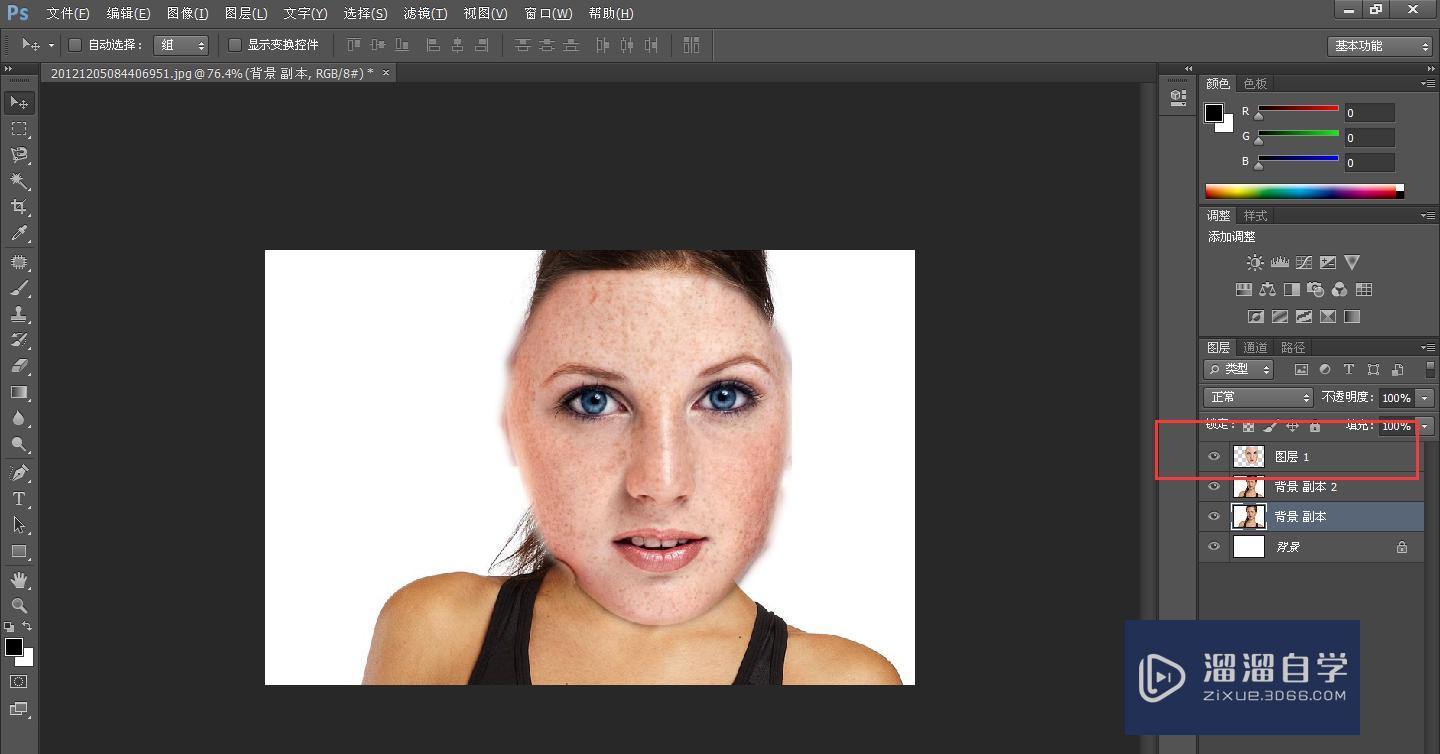The image size is (1440, 754).
Task: Add an Exposure adjustment
Action: pos(1327,262)
